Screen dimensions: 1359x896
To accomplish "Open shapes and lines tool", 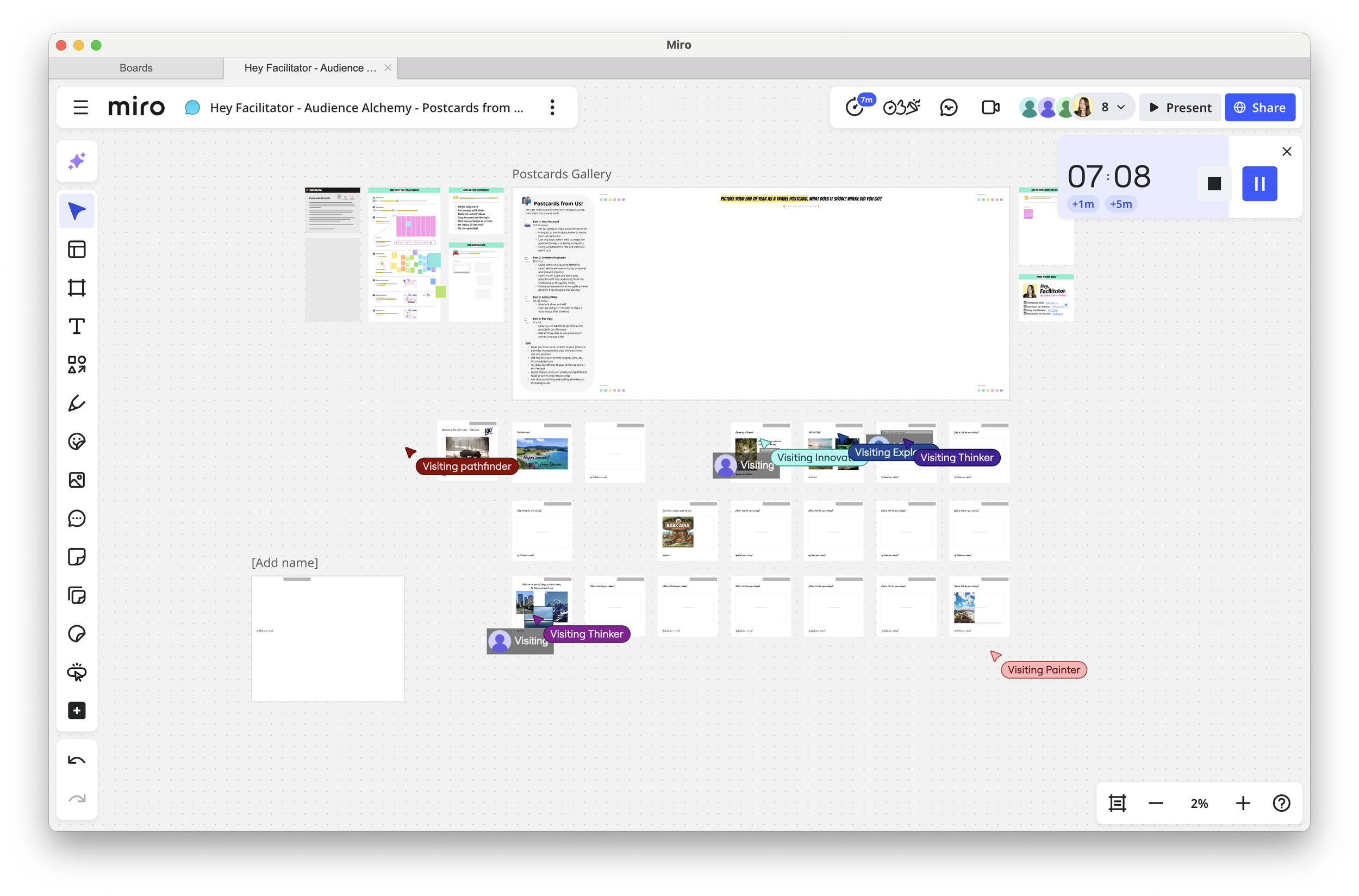I will coord(77,365).
